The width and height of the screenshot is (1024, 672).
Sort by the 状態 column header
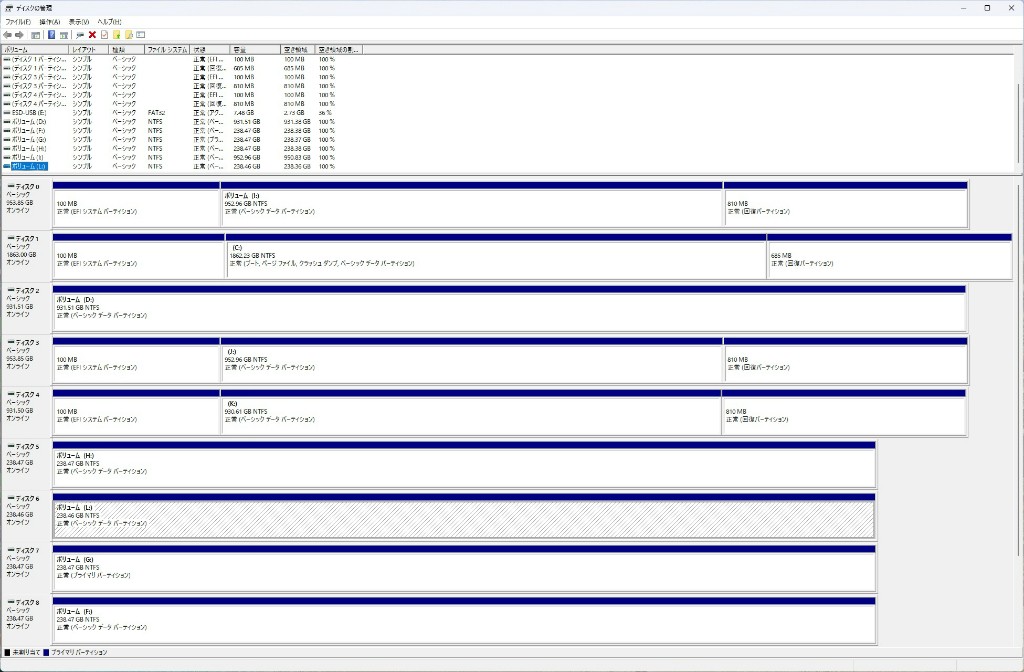point(210,50)
